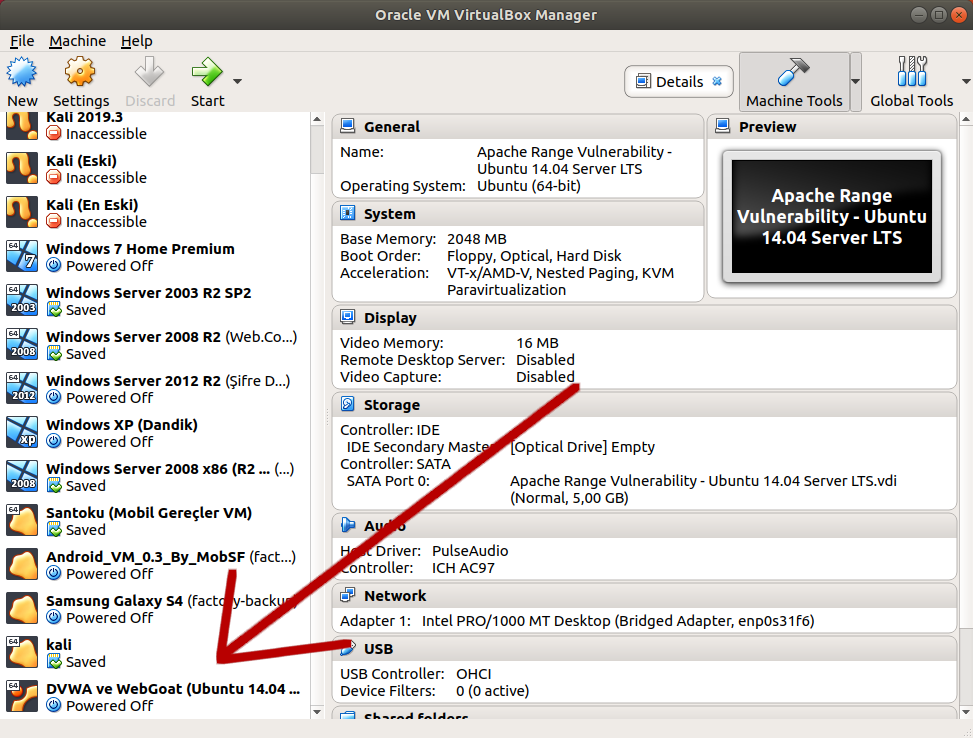Viewport: 973px width, 738px height.
Task: Select the Details tool tab
Action: tap(678, 81)
